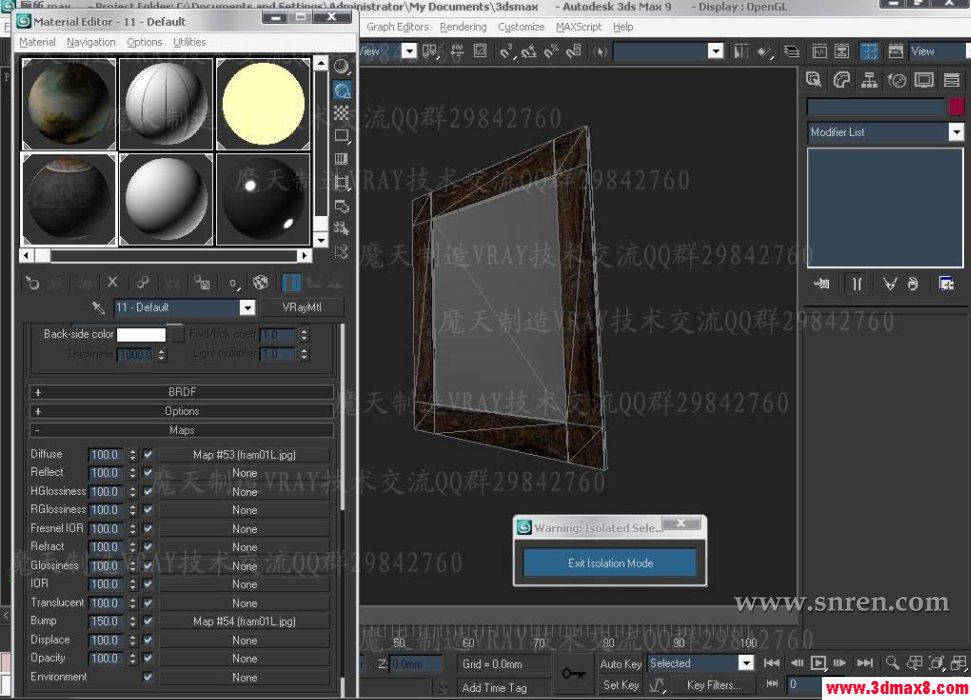The image size is (971, 700).
Task: Uncheck the Diffuse map checkbox
Action: tap(147, 453)
